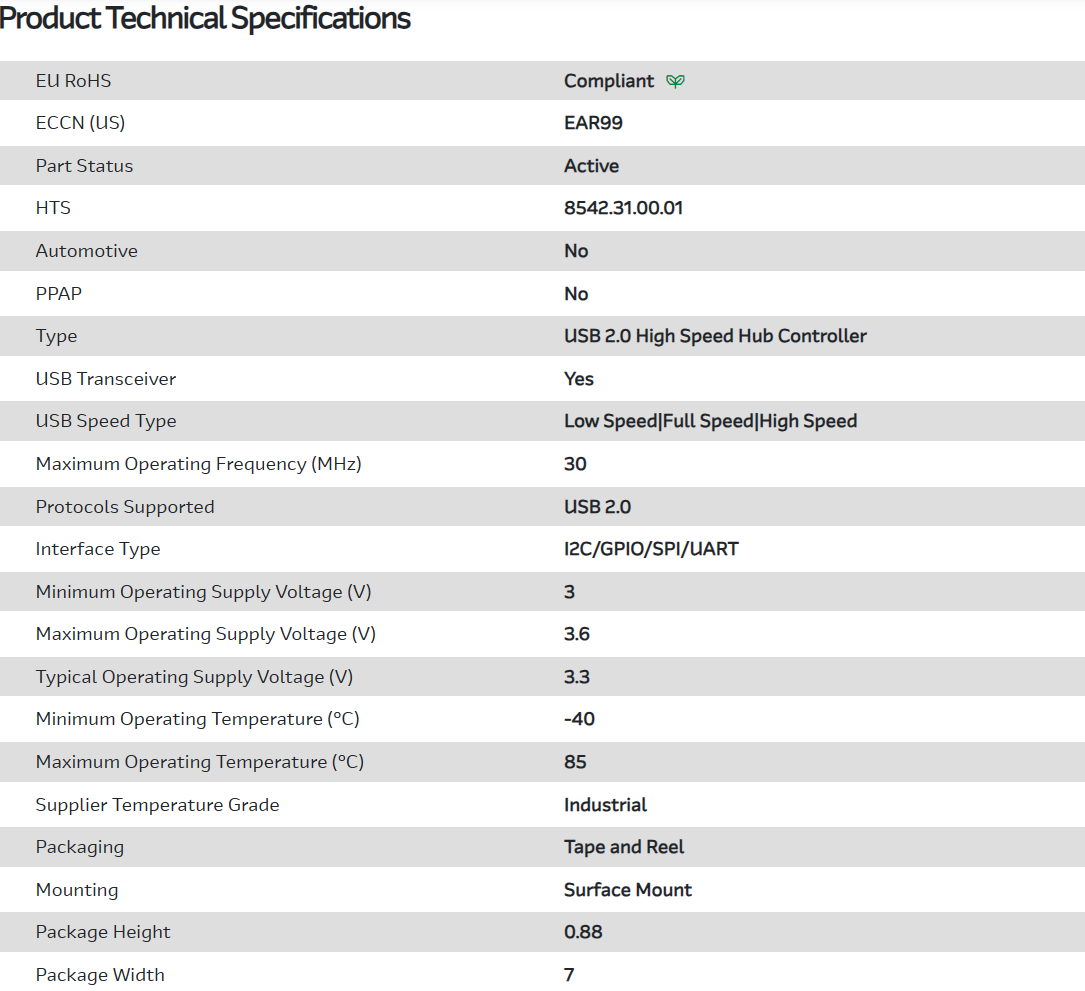The width and height of the screenshot is (1085, 991).
Task: Click the Protocols Supported row label
Action: (125, 507)
